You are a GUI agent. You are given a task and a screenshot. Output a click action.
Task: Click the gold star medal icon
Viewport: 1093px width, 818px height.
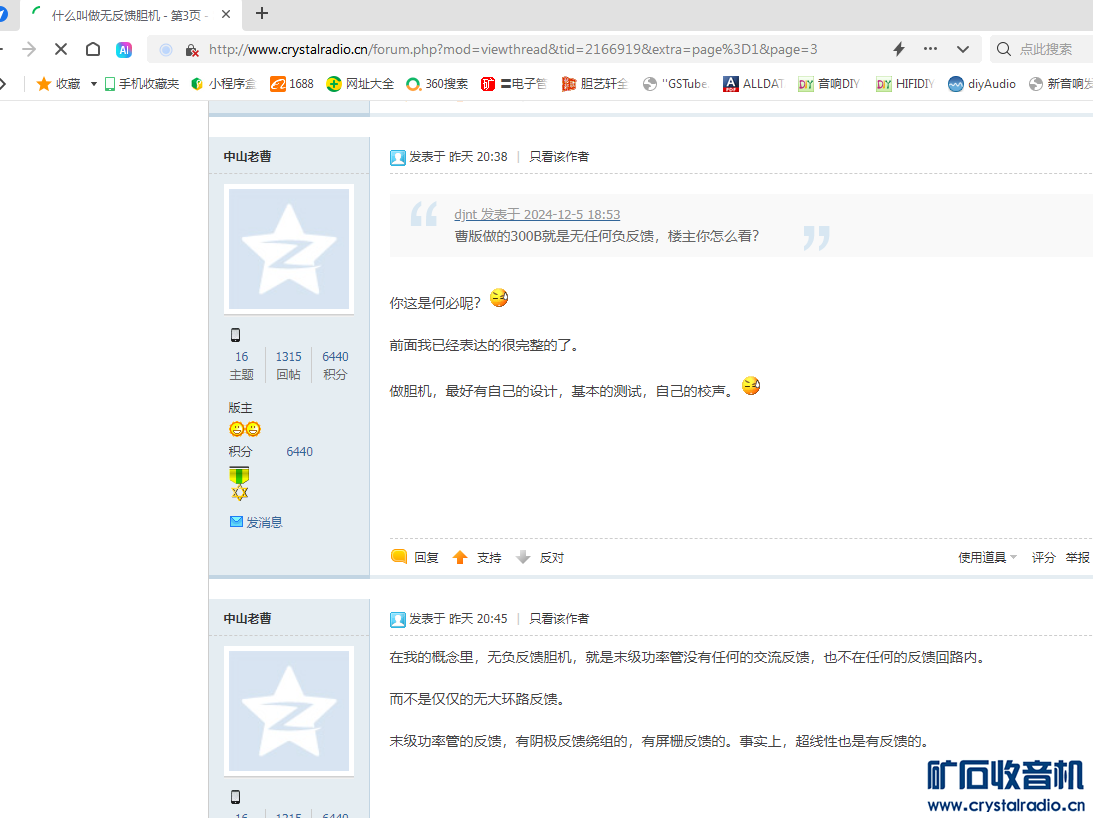tap(240, 493)
